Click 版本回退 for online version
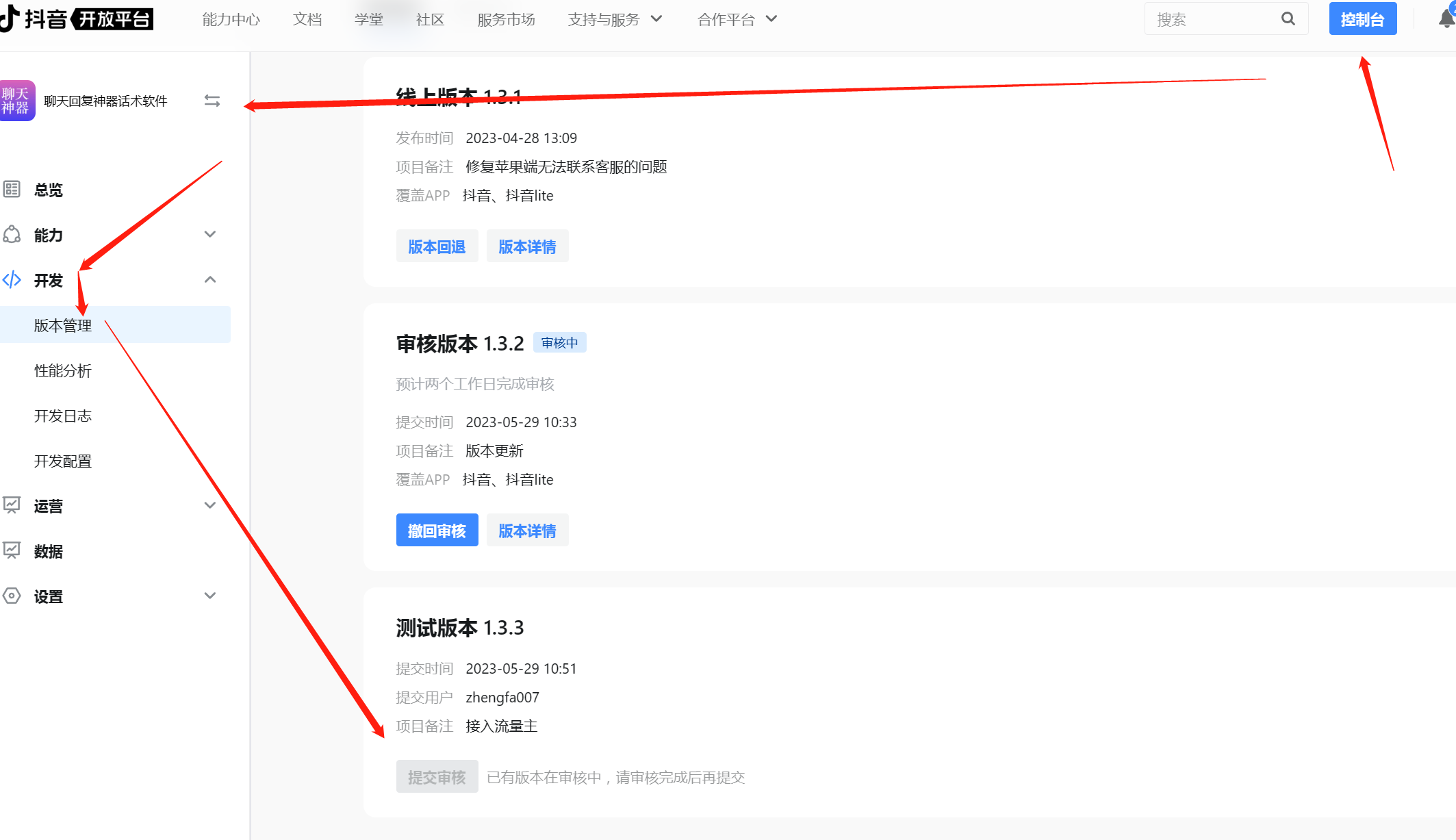The width and height of the screenshot is (1456, 840). (x=437, y=246)
